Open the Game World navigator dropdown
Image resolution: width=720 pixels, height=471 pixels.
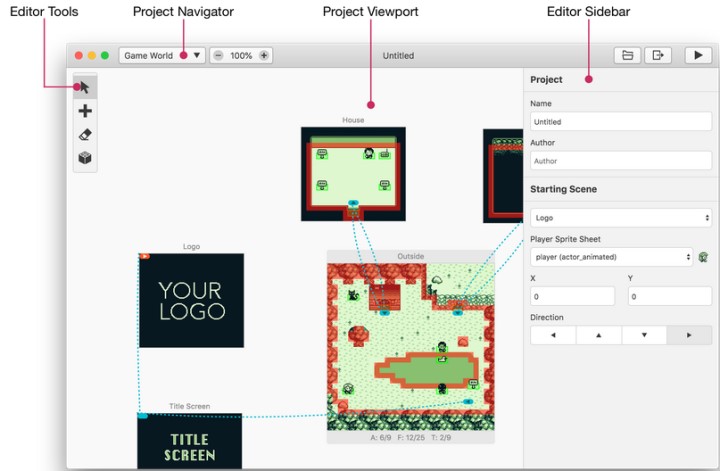tap(162, 56)
